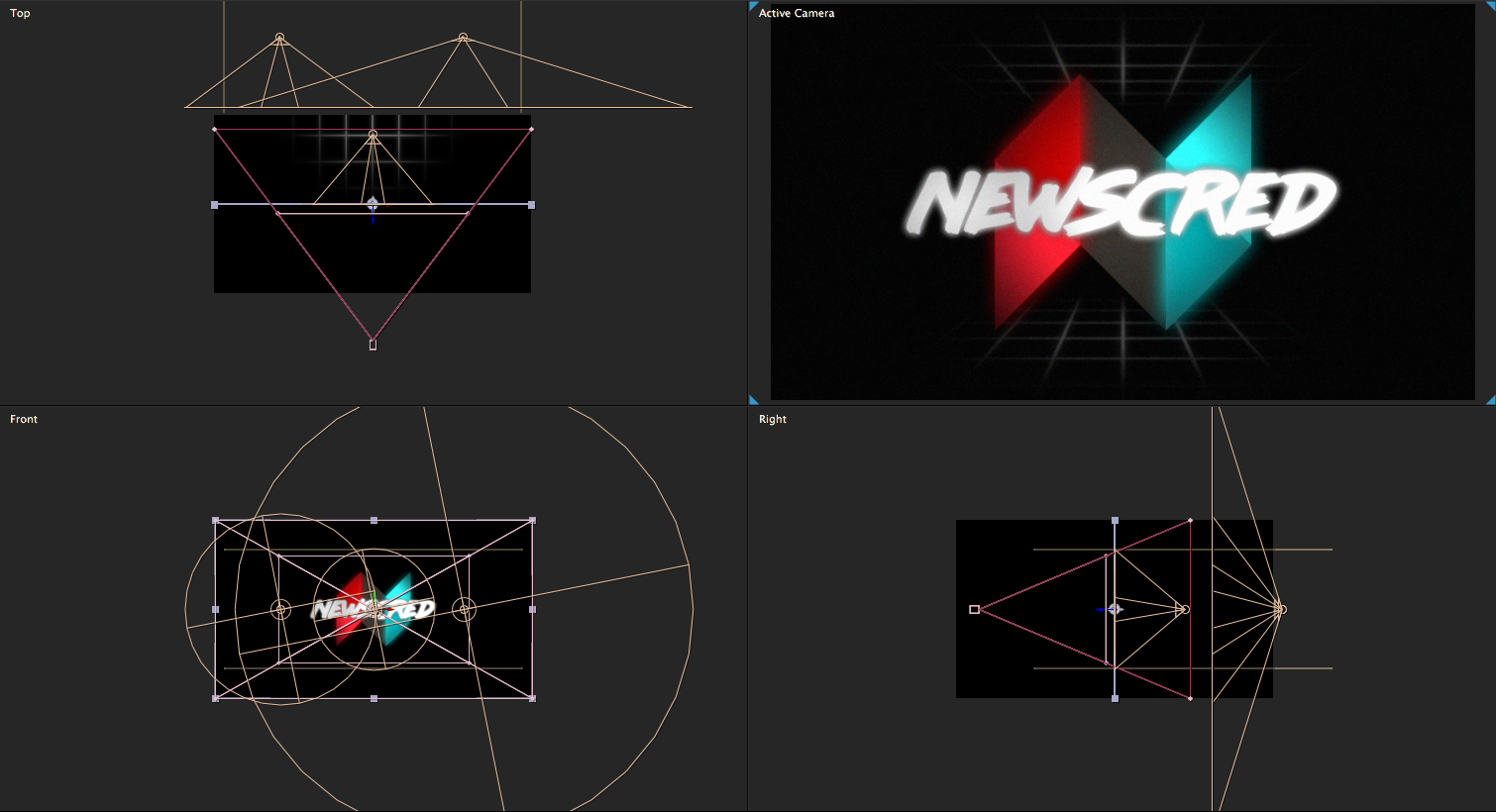Click bottom-center selection handle in Front view

374,698
